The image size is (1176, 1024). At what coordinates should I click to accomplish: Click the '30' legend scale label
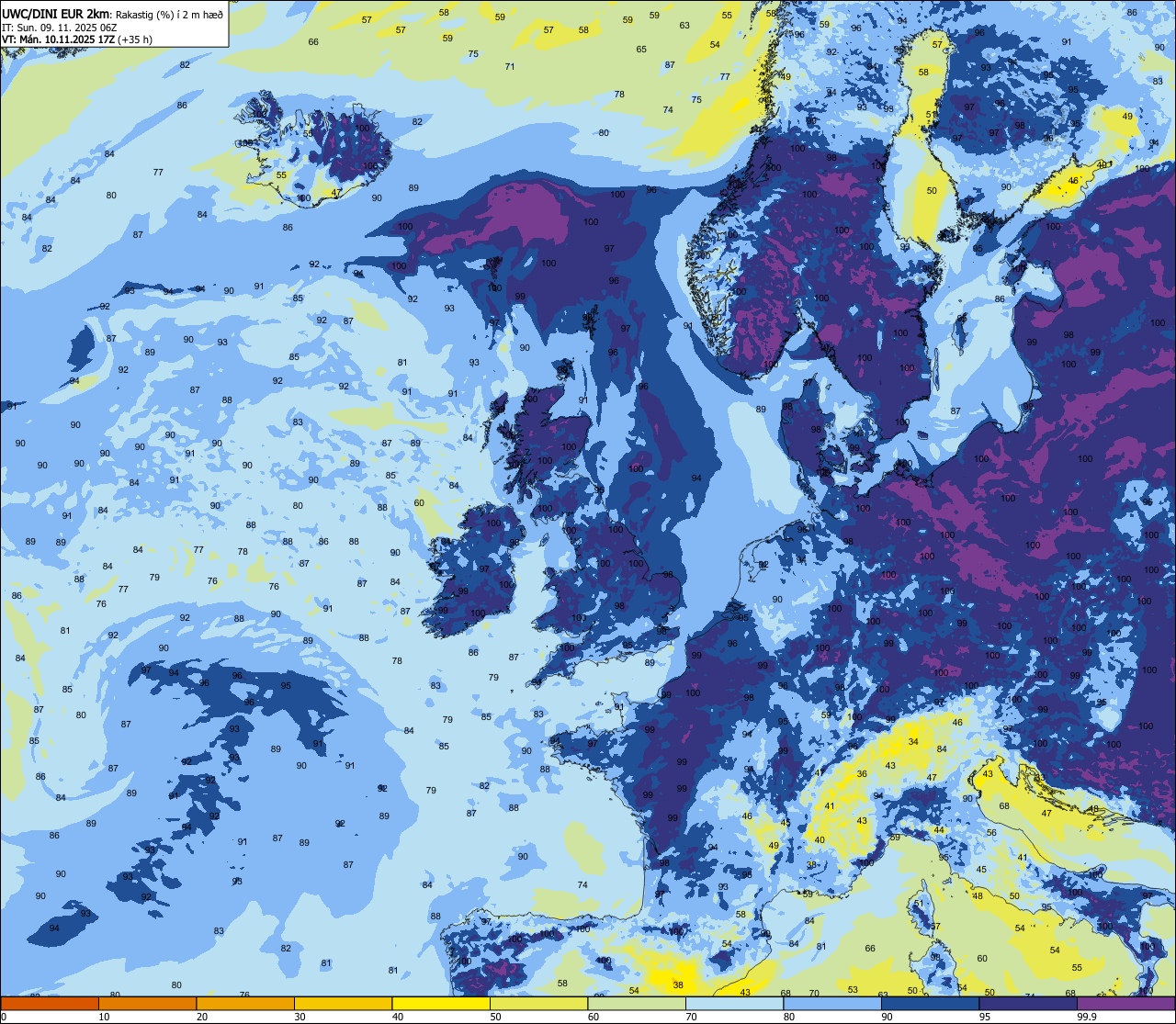[x=300, y=1017]
